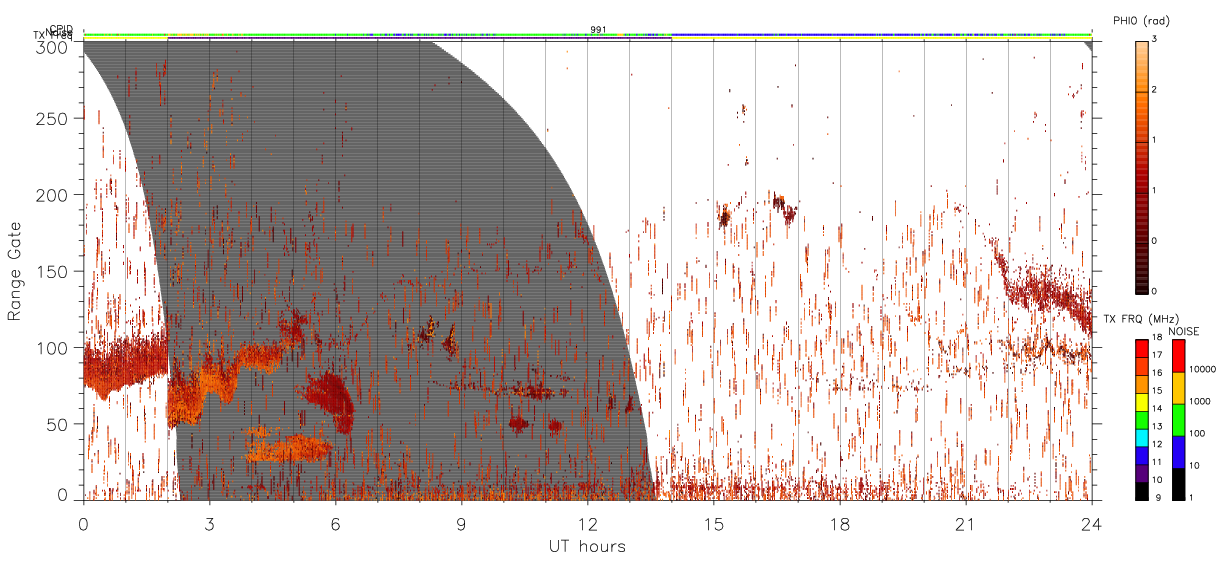Click x-axis tick label '12'

(587, 524)
